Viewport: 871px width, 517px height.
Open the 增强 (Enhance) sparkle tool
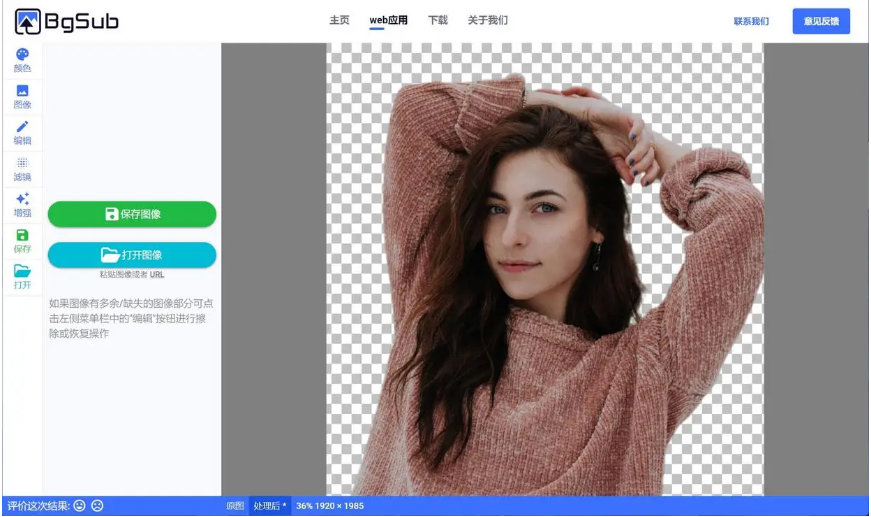pyautogui.click(x=22, y=204)
